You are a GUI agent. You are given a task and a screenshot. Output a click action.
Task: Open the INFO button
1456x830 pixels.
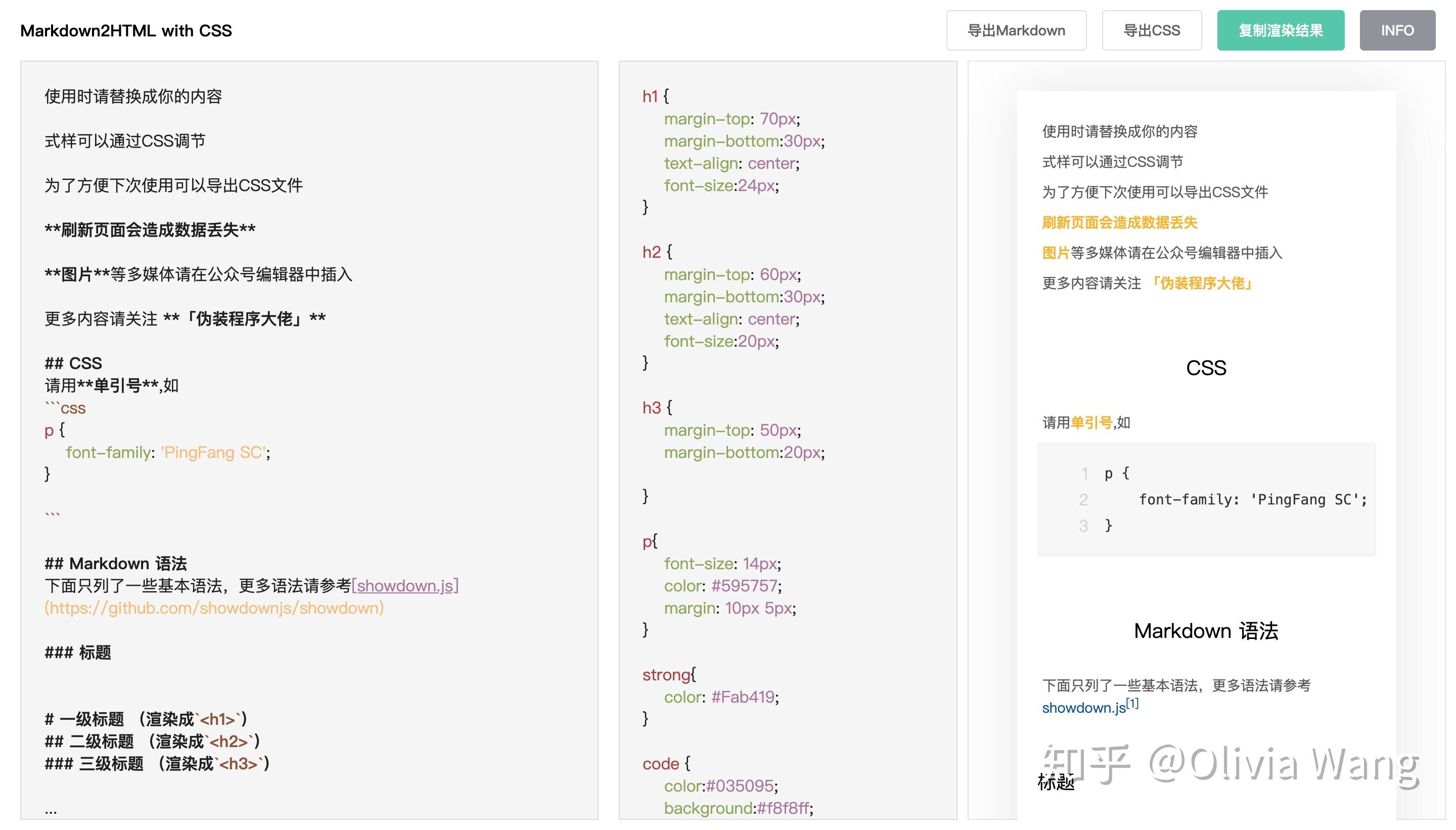coord(1397,30)
